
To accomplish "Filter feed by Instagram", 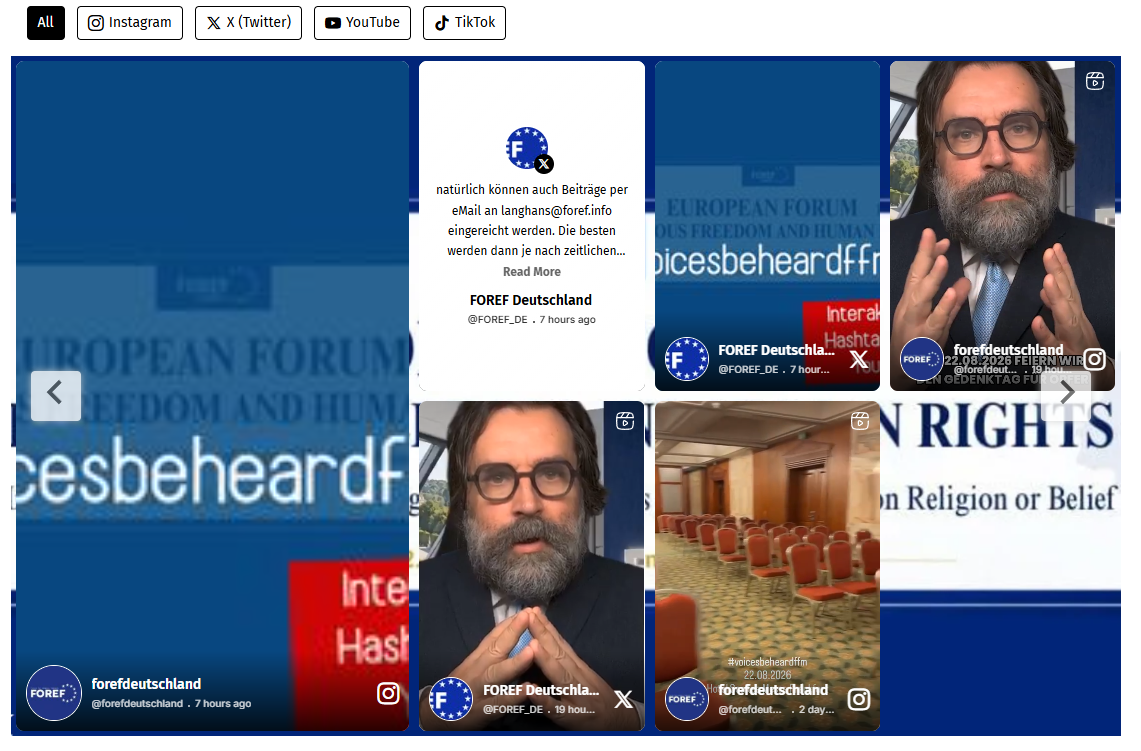I will [x=130, y=23].
